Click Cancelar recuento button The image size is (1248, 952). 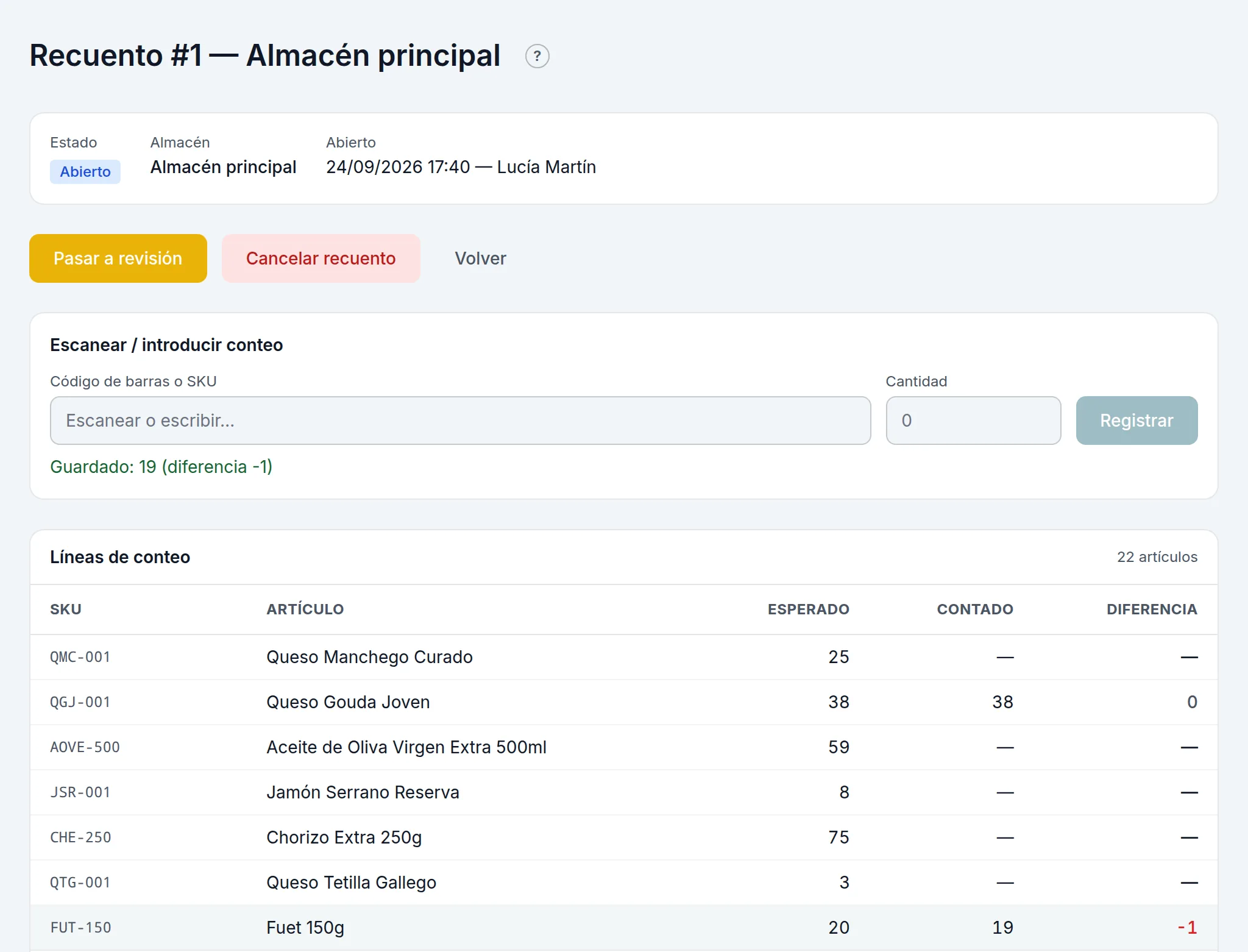coord(321,258)
